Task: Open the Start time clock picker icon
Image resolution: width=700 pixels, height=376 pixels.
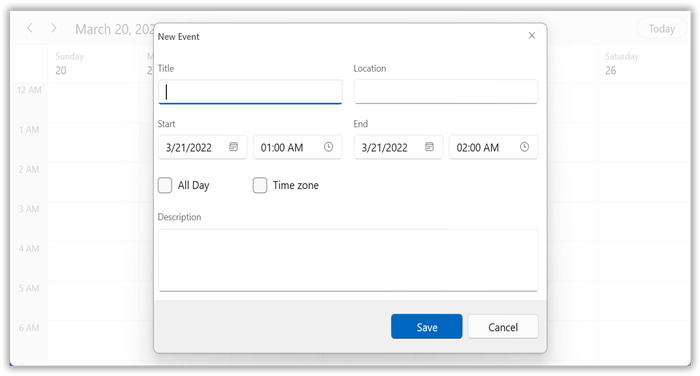Action: (x=329, y=146)
